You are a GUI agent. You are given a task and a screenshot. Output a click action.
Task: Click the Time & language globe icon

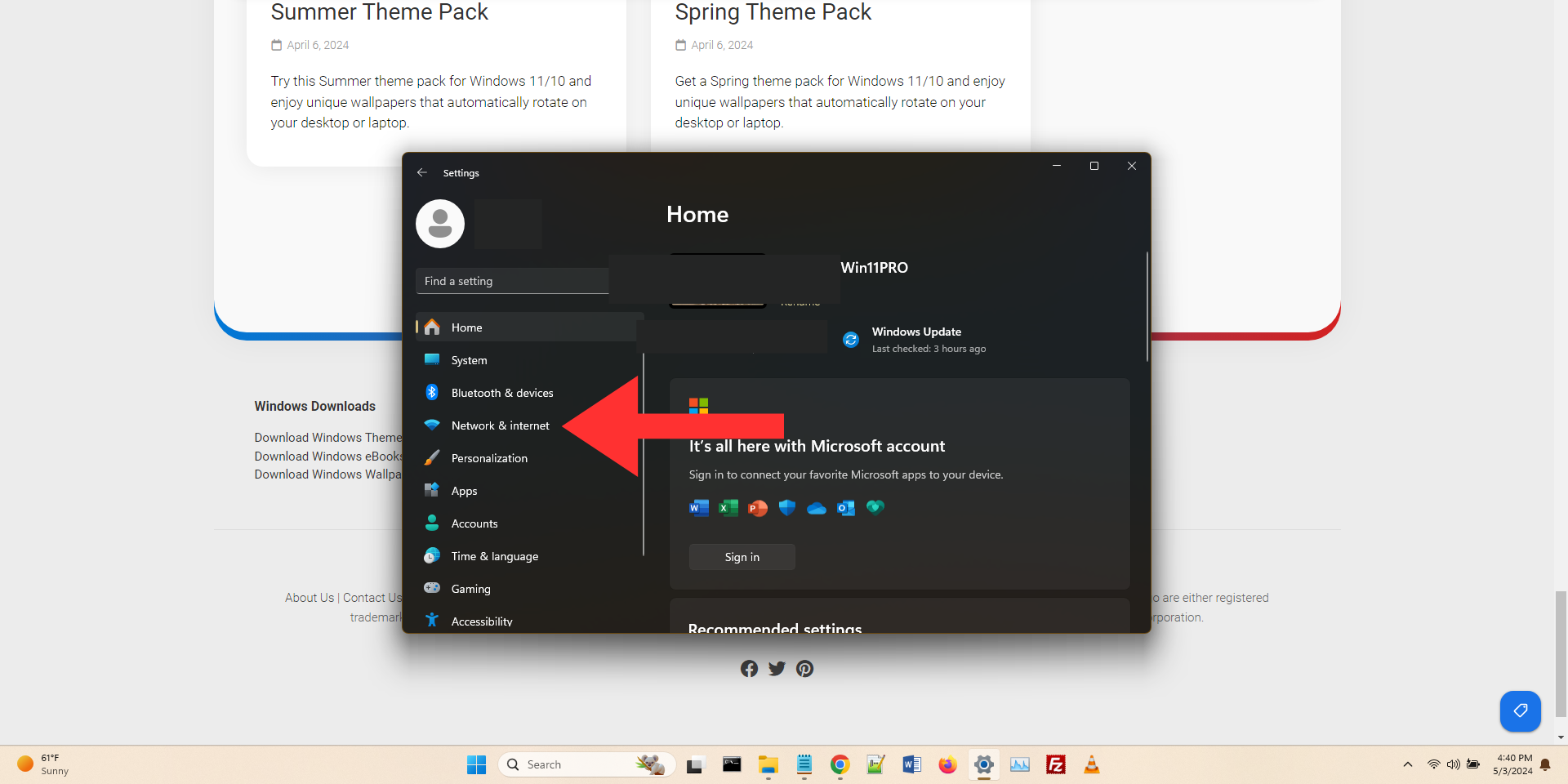pyautogui.click(x=432, y=555)
